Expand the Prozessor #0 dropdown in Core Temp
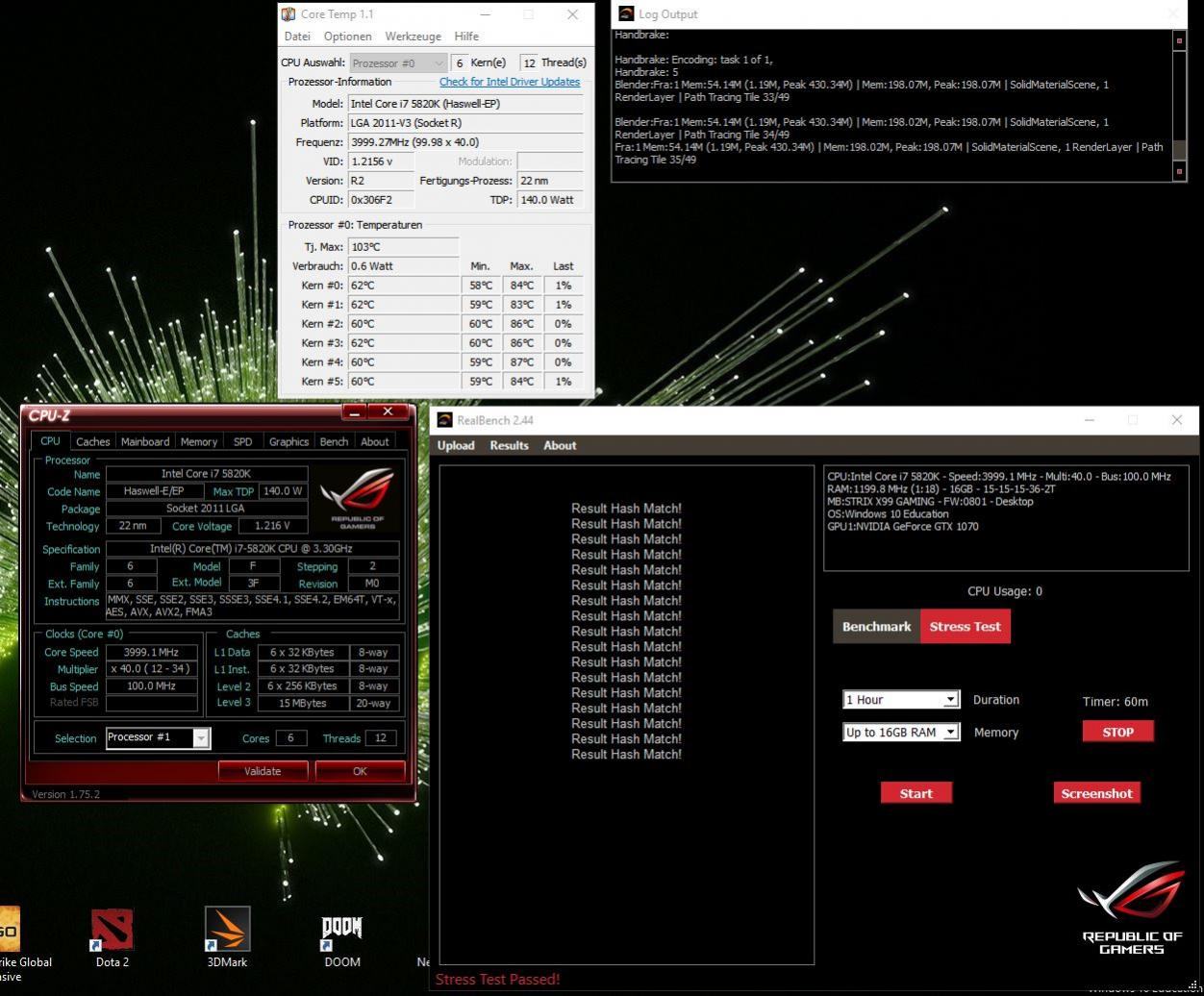 pyautogui.click(x=397, y=62)
